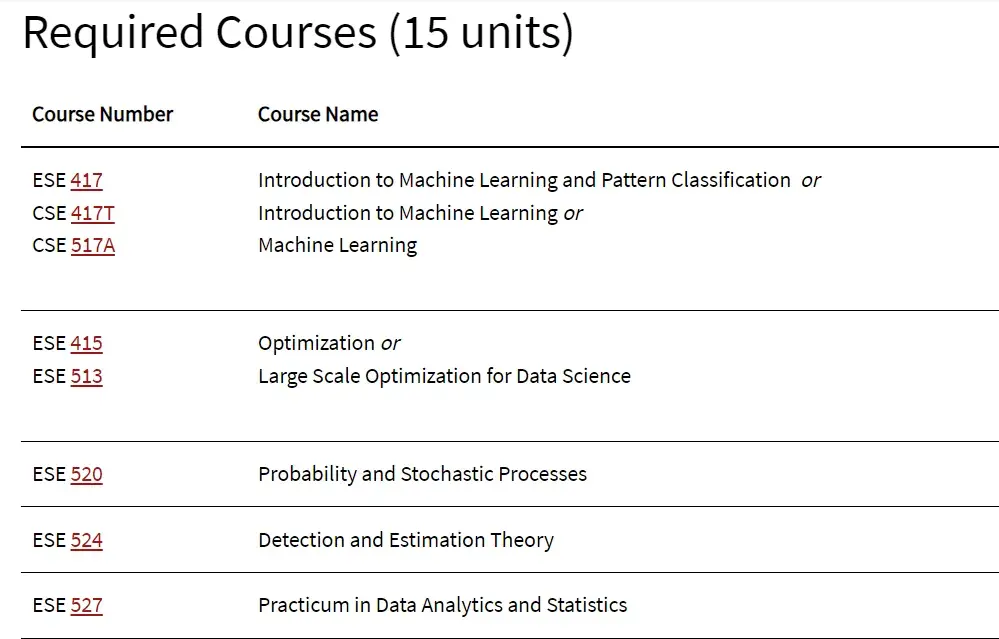This screenshot has width=999, height=639.
Task: Open the ESE 513 course link
Action: pos(87,377)
